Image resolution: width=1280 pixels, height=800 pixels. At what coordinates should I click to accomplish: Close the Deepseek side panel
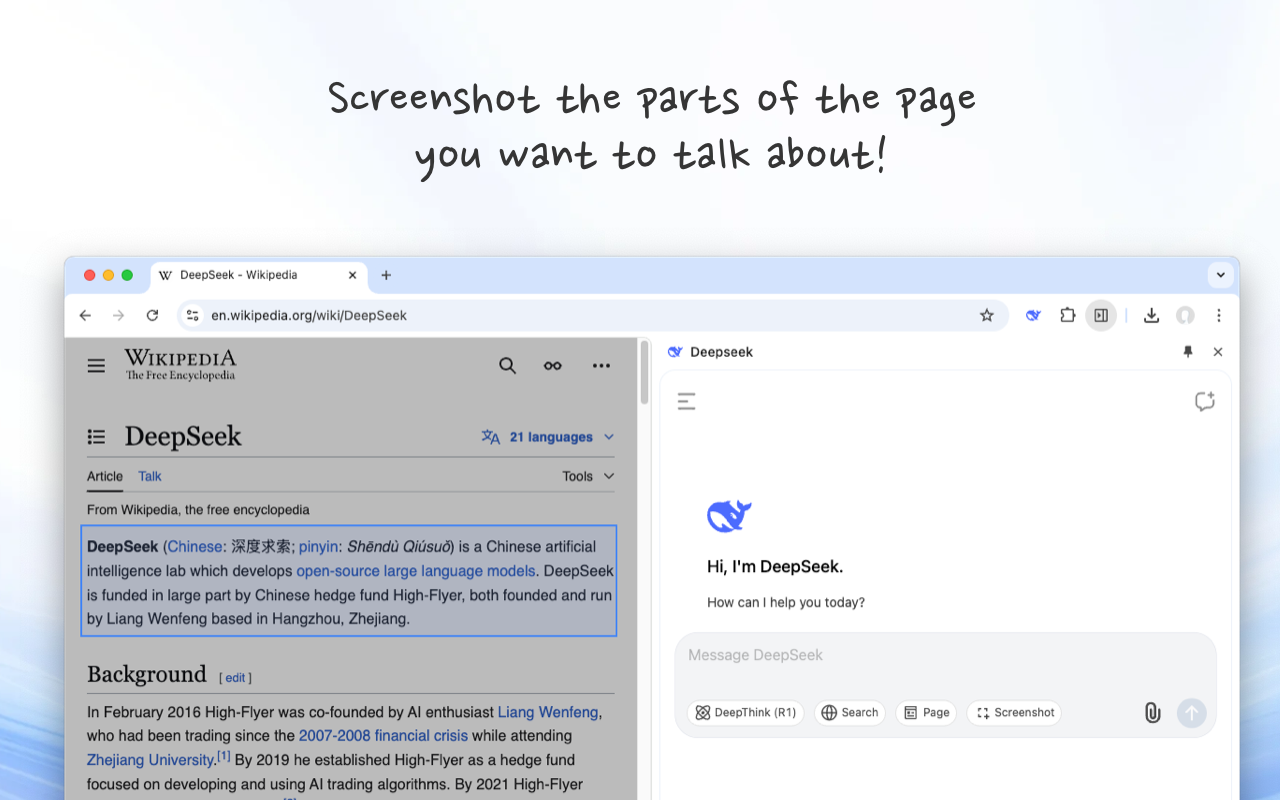click(1218, 352)
